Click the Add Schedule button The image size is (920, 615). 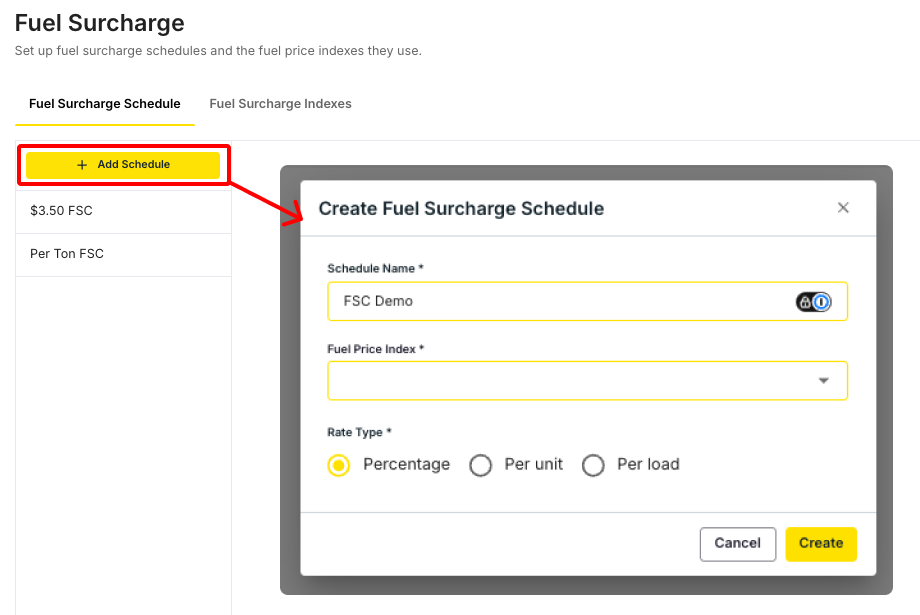[x=123, y=165]
